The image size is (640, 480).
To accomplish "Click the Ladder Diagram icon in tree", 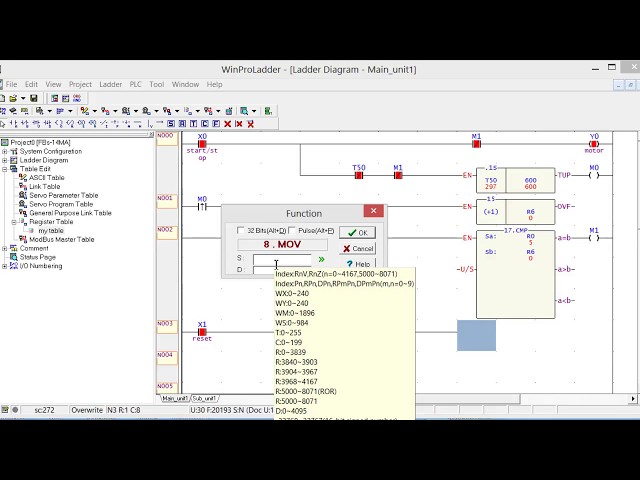I will [13, 160].
